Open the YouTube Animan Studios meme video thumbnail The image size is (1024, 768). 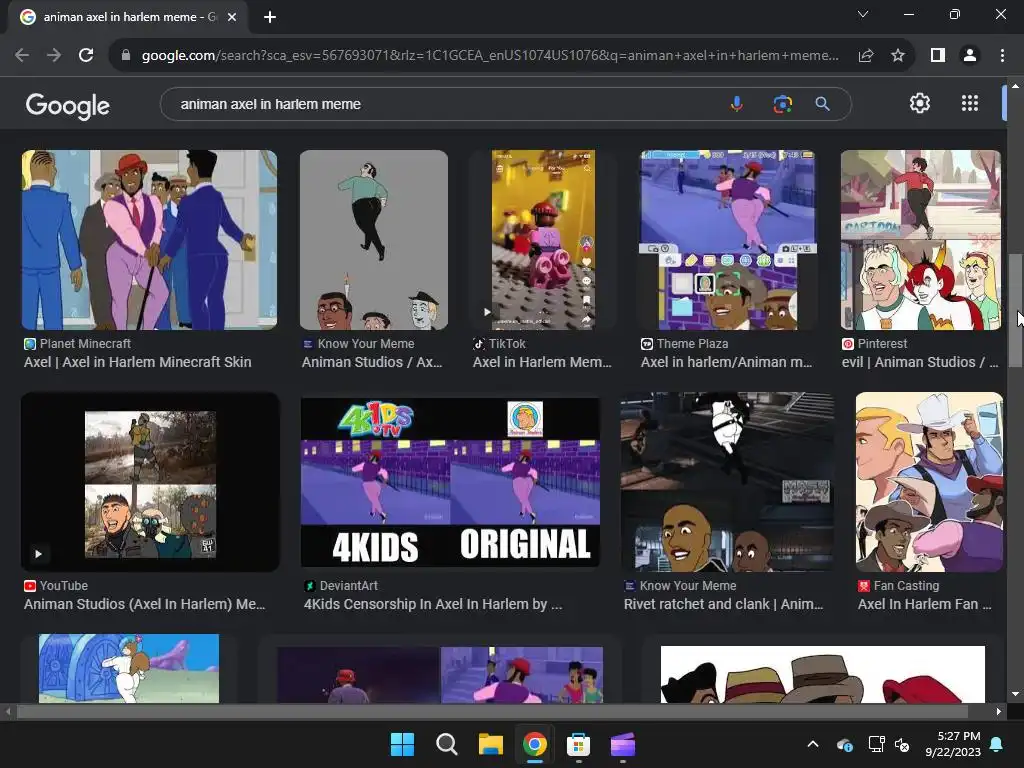pos(150,482)
